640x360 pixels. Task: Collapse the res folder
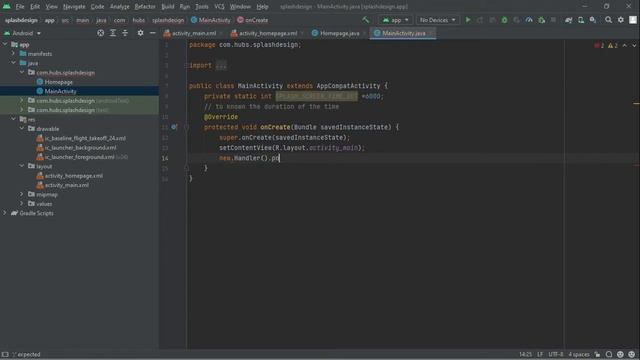coord(13,119)
